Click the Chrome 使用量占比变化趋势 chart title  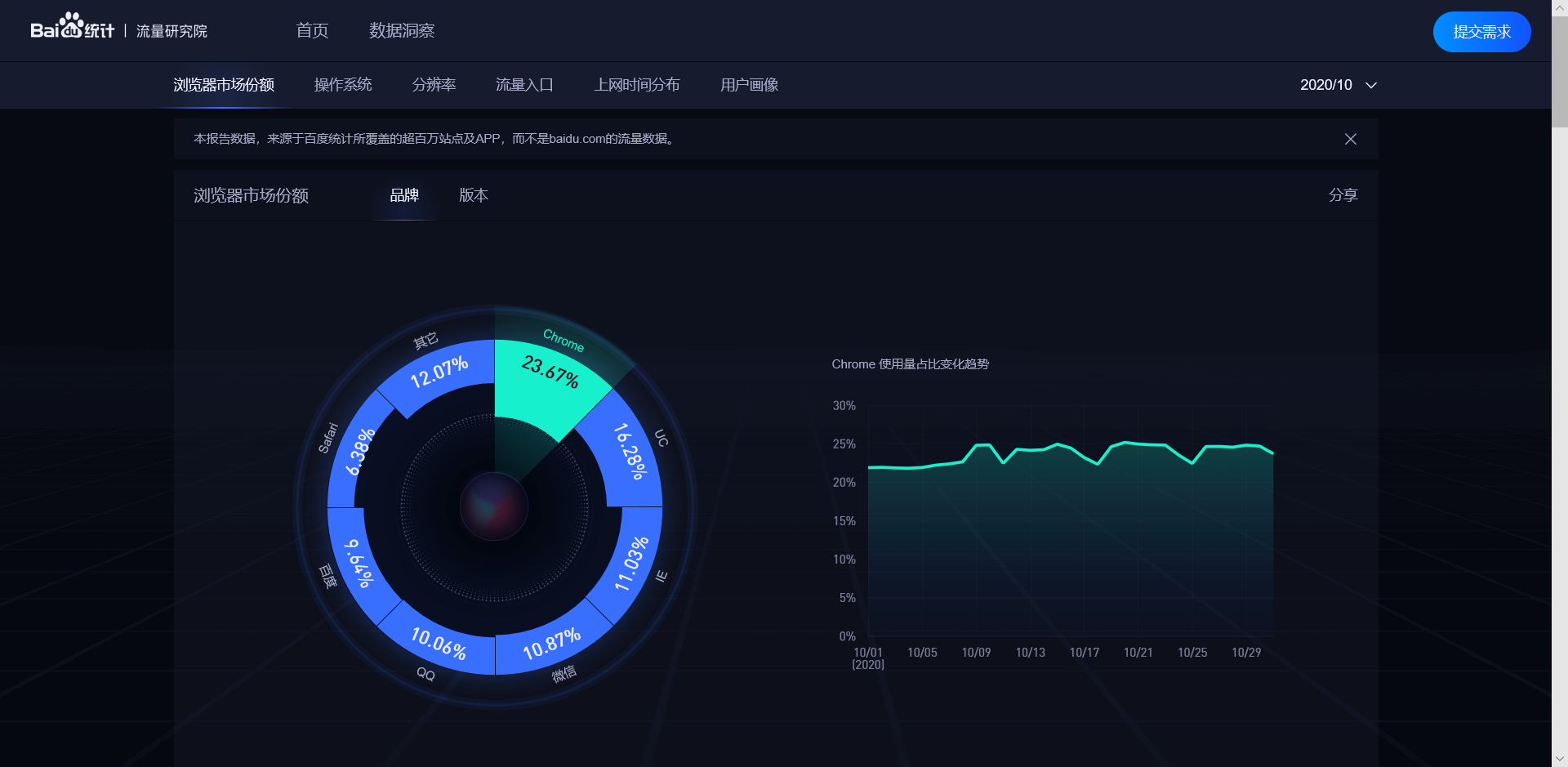tap(910, 364)
